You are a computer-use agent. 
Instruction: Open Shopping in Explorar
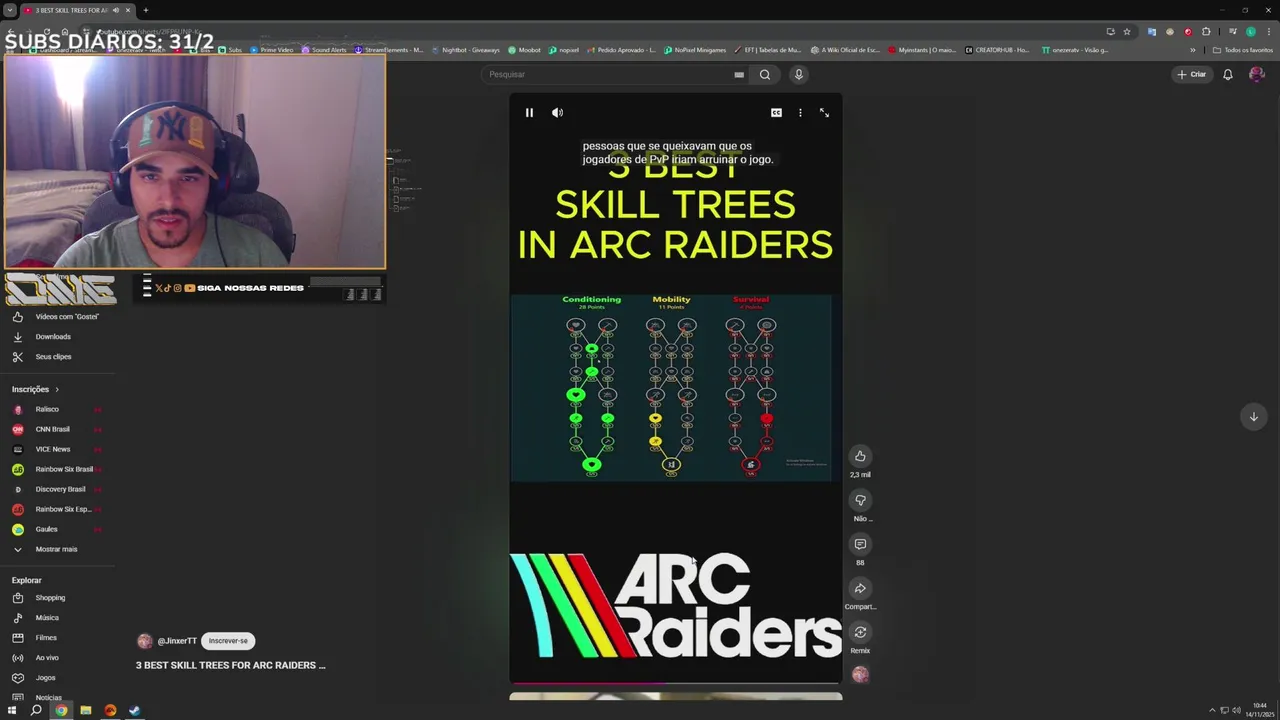(x=58, y=598)
